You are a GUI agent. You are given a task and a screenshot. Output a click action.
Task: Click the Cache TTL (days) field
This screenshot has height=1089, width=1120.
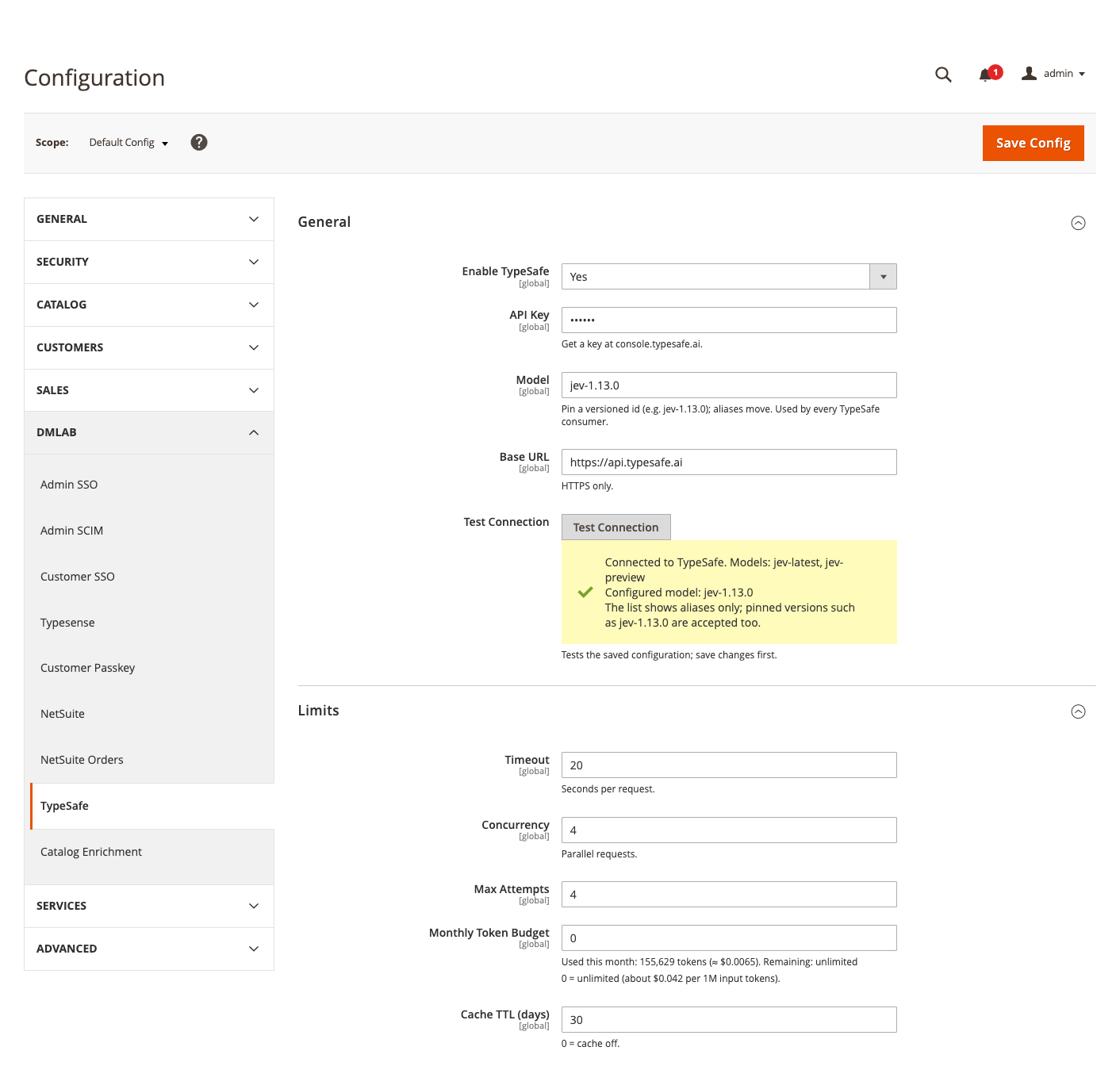(x=729, y=1020)
